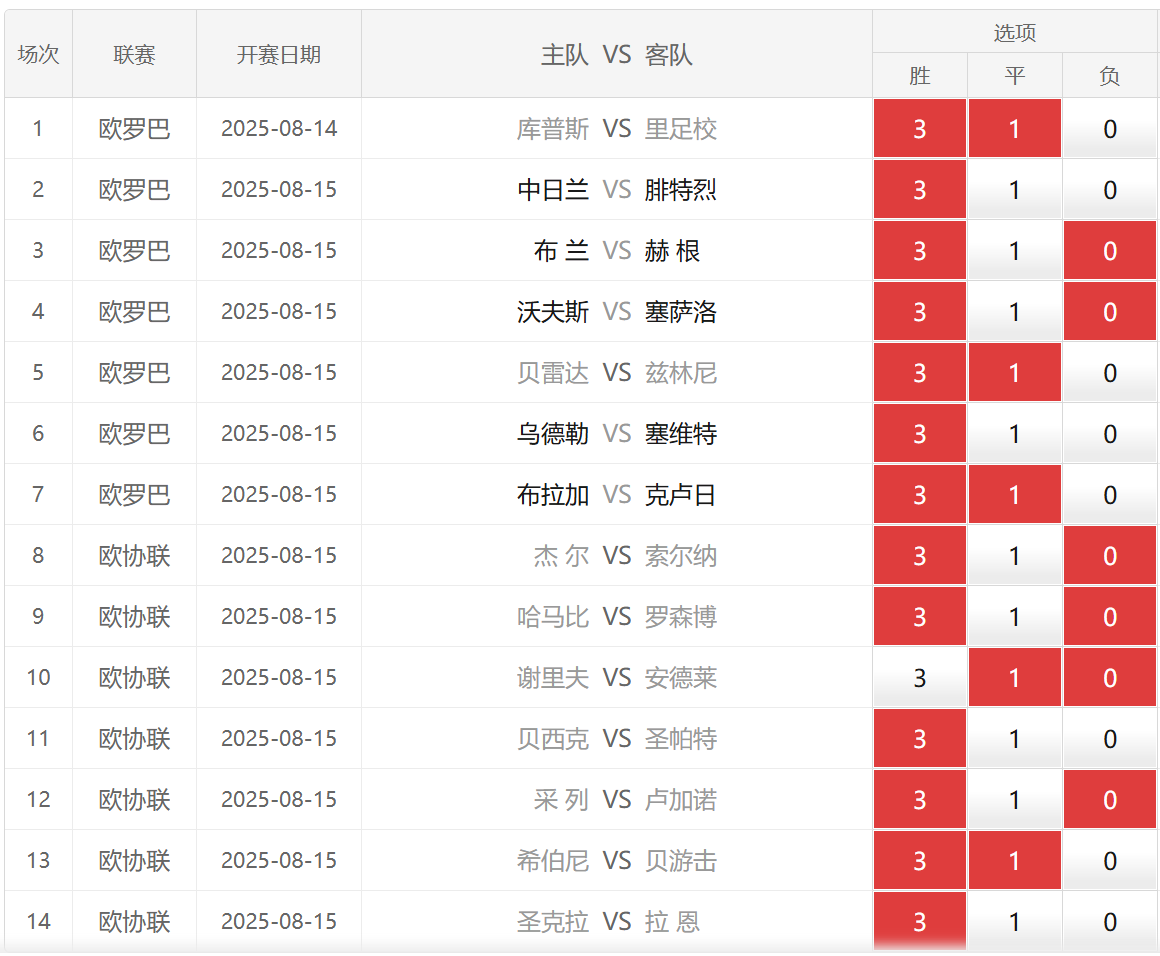This screenshot has width=1160, height=956.
Task: Deselect loss option 0 for 谢里夫 VS 安德莱
Action: tap(1110, 678)
